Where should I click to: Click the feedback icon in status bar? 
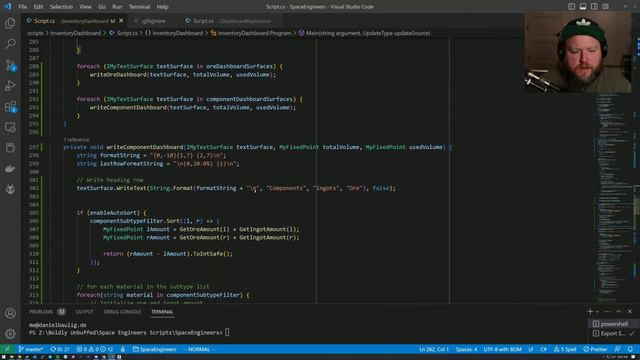click(617, 349)
